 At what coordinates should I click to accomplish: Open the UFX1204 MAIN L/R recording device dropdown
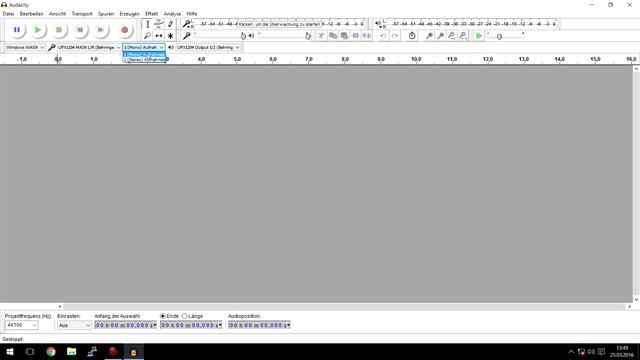click(x=89, y=47)
